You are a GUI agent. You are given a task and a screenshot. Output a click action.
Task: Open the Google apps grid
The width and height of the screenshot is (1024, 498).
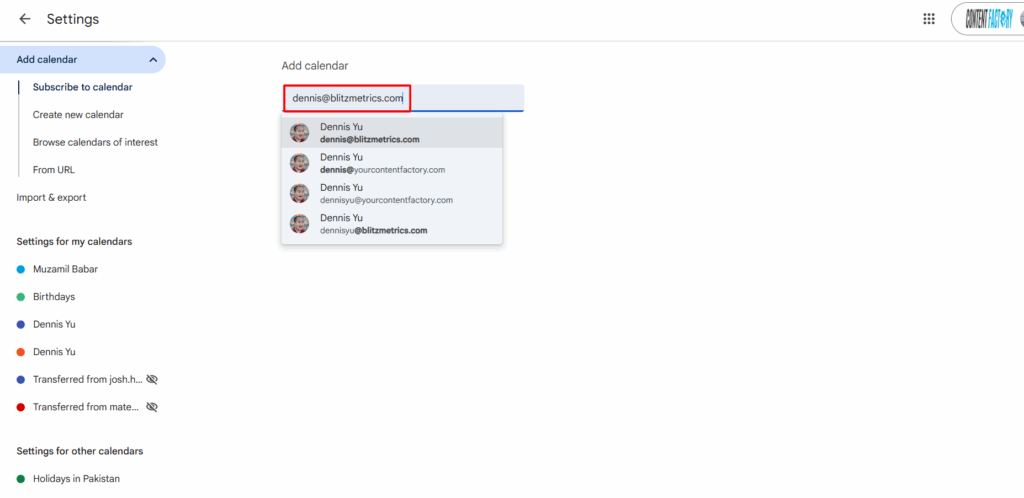[929, 19]
